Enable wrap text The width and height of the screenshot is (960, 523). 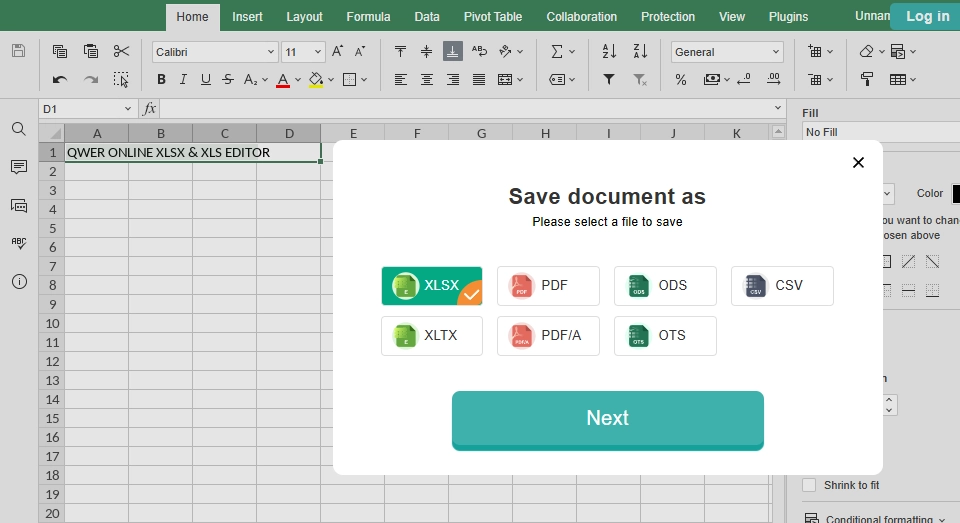(x=479, y=51)
